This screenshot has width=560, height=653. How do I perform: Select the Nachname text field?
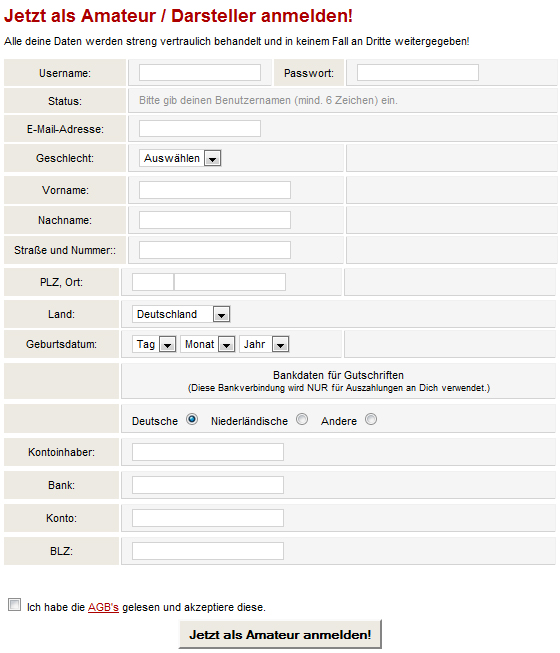pos(215,220)
